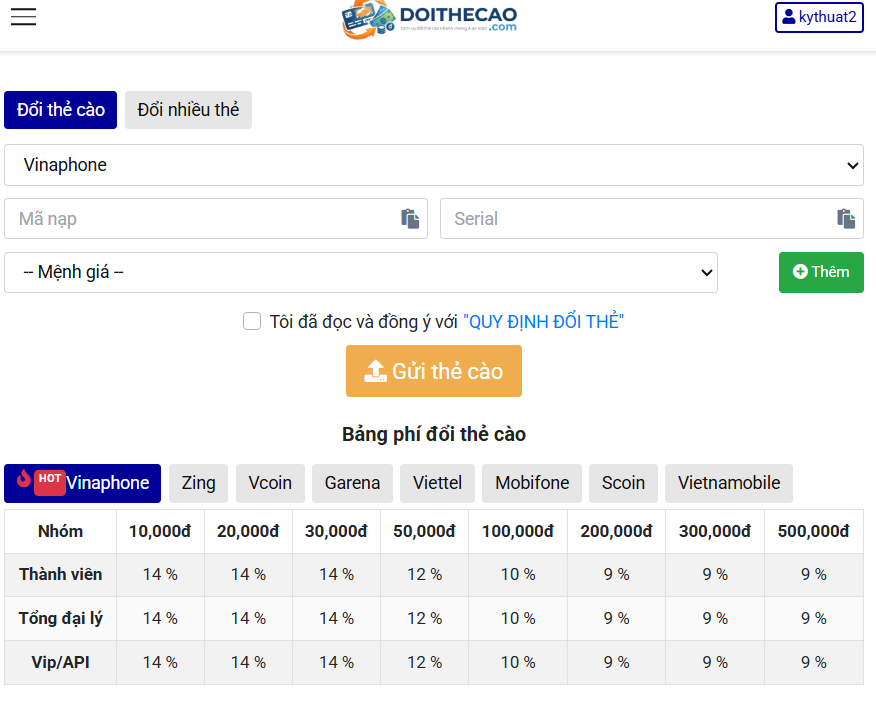The image size is (876, 707).
Task: Select the Viettel fee tab
Action: point(437,483)
